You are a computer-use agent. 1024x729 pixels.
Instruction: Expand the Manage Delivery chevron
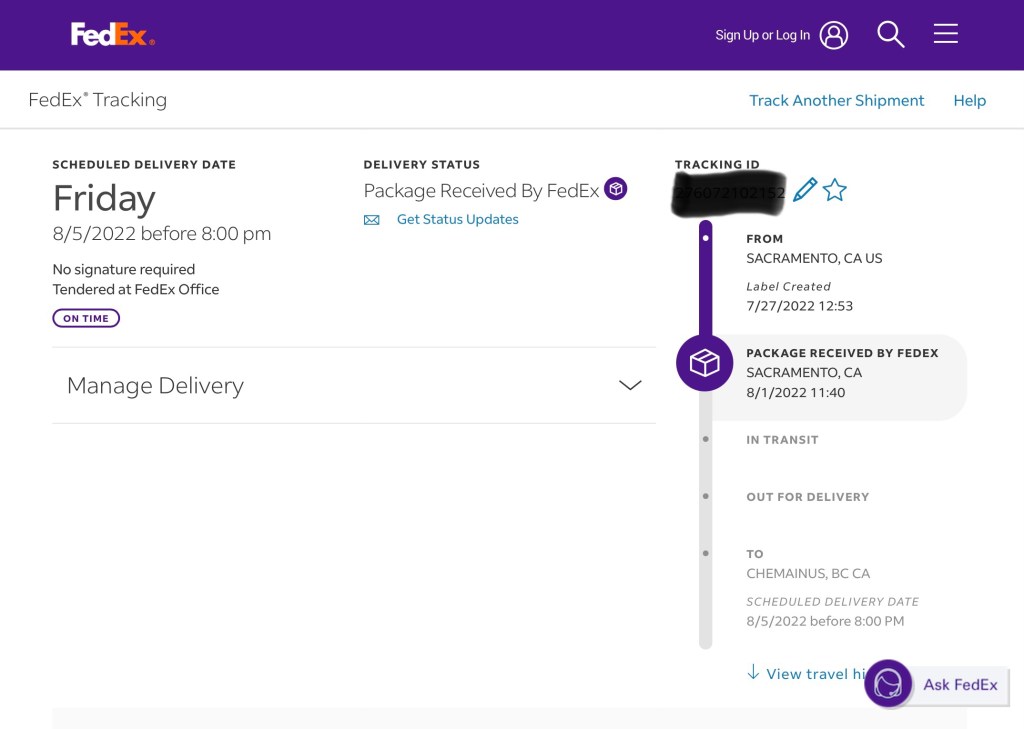point(629,386)
